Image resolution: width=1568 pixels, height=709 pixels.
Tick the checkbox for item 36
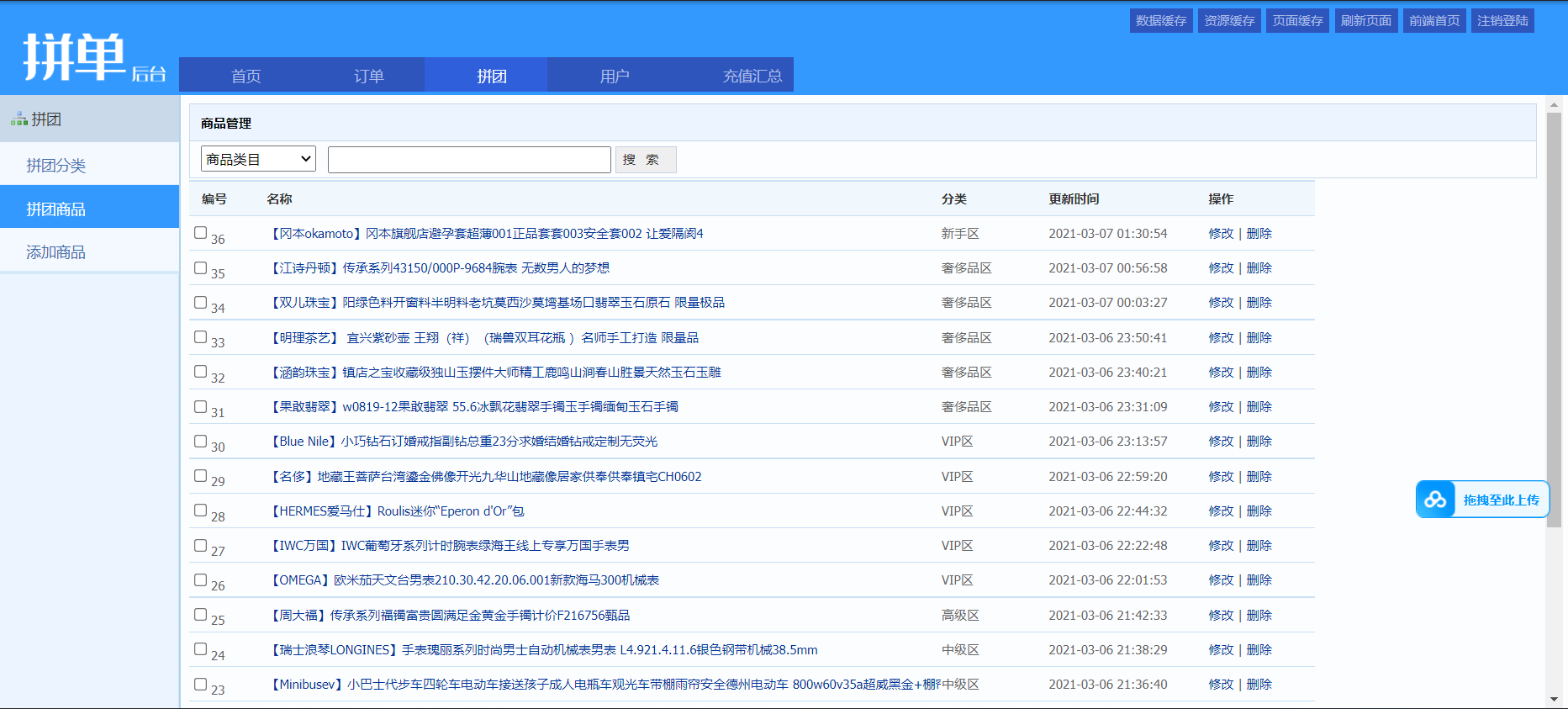pyautogui.click(x=200, y=232)
